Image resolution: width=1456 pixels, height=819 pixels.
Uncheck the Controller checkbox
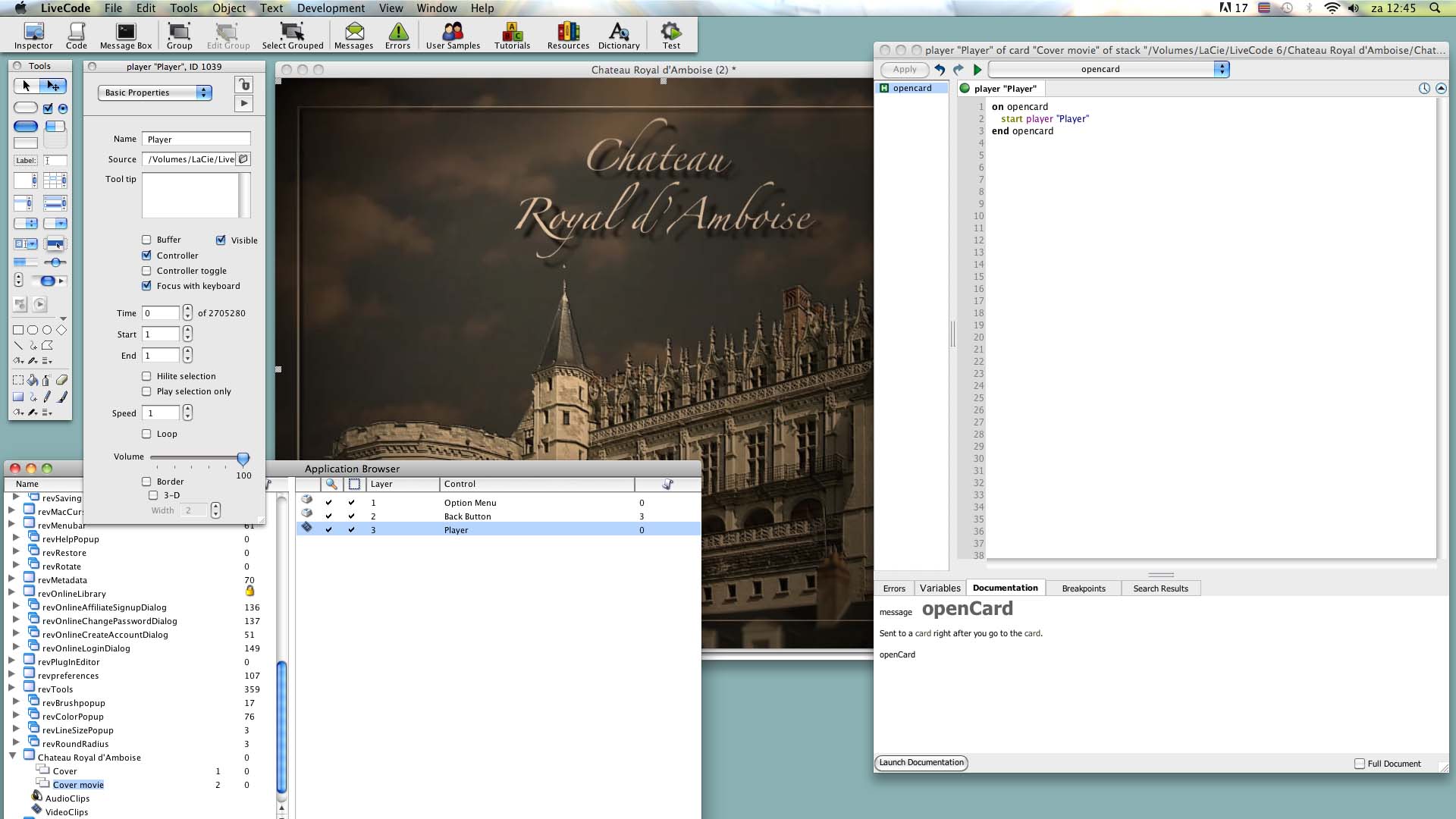(146, 256)
